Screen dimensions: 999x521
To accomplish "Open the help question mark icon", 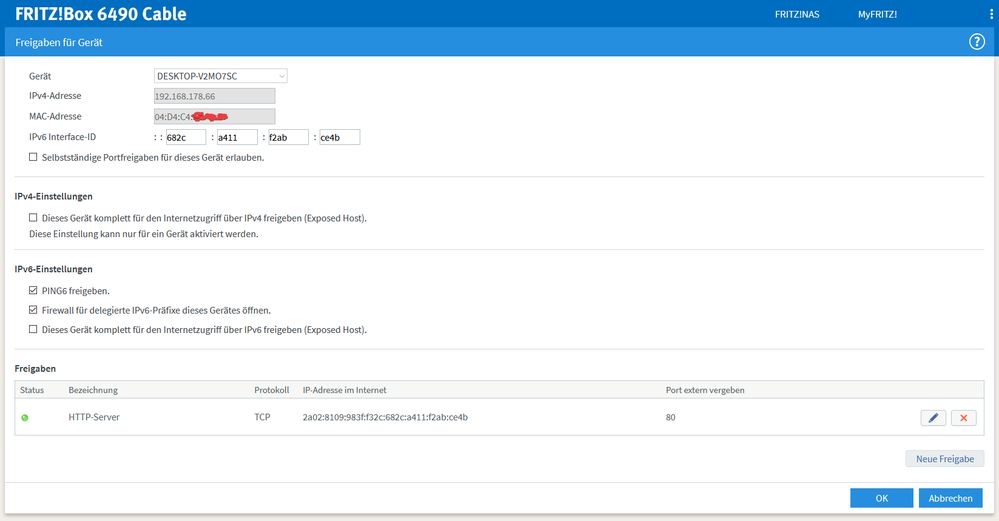I will 977,42.
